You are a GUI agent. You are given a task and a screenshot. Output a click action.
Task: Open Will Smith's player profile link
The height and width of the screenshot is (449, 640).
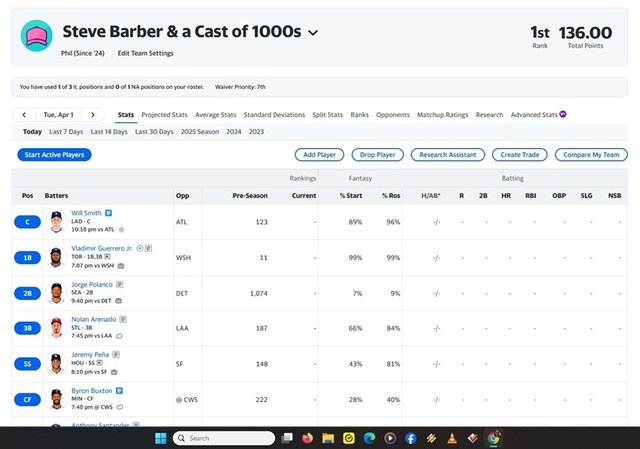tap(86, 213)
